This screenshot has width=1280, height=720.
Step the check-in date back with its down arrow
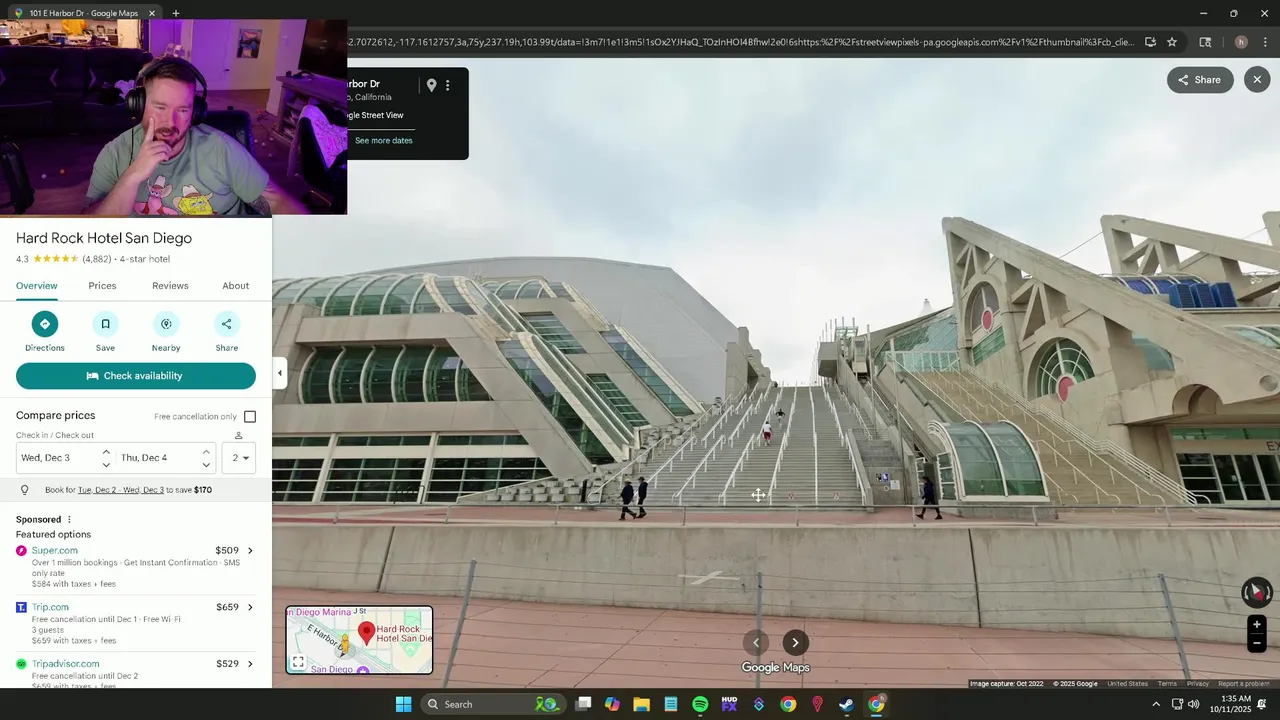106,465
